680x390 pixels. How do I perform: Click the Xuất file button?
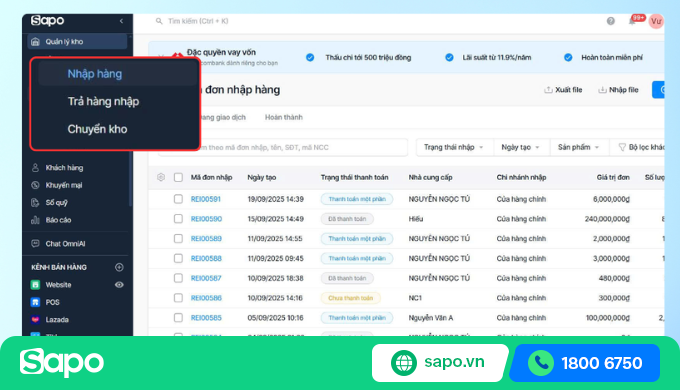(563, 90)
